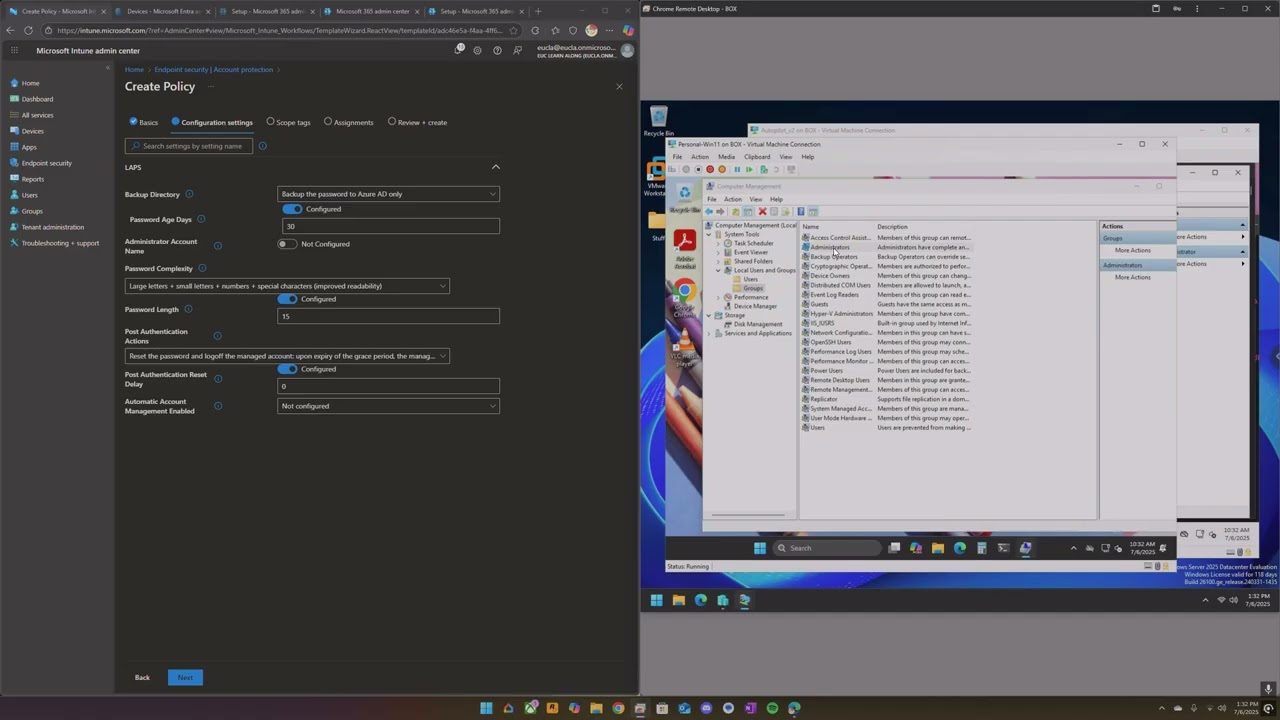Open Endpoint security | Account protection breadcrumb
Viewport: 1280px width, 720px height.
[x=213, y=70]
